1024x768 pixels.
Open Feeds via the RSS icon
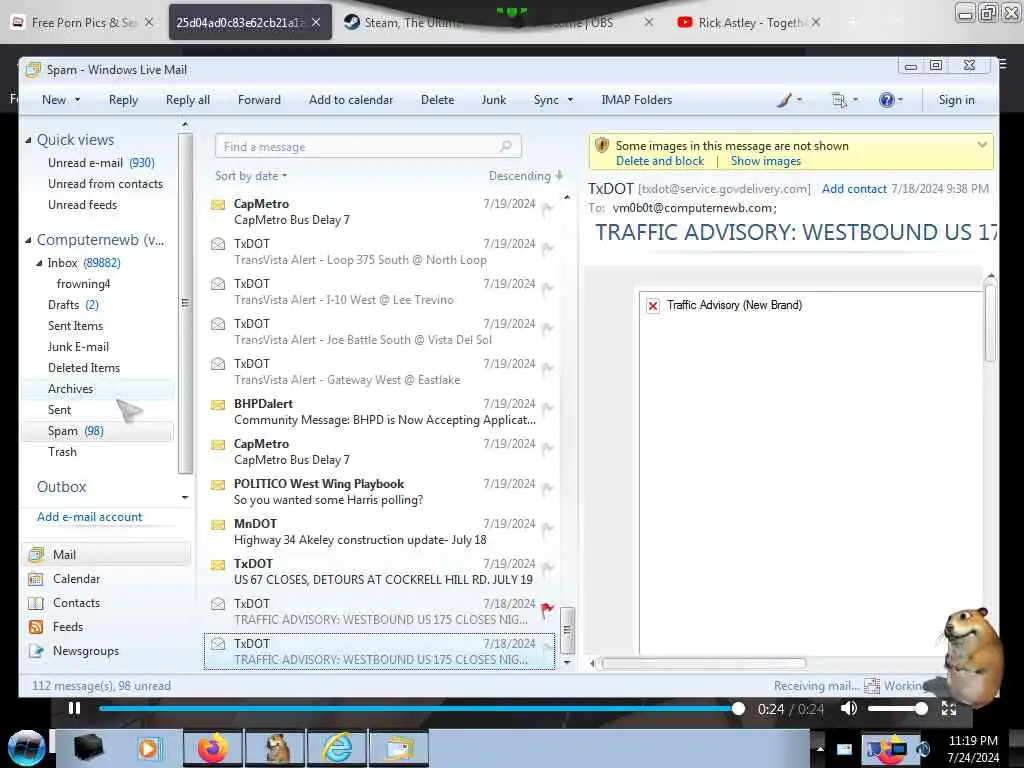click(36, 627)
